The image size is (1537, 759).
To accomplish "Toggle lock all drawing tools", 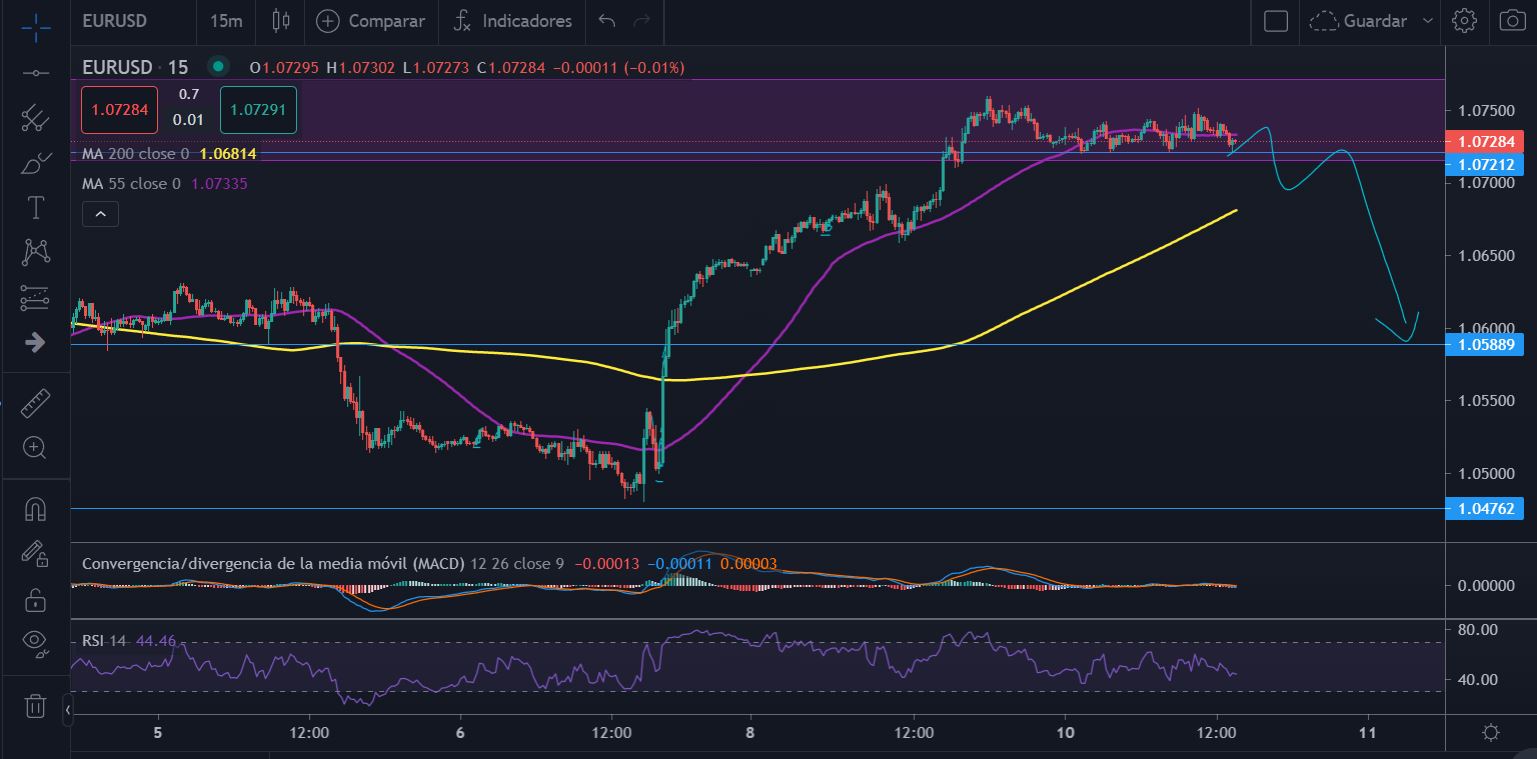I will coord(35,599).
